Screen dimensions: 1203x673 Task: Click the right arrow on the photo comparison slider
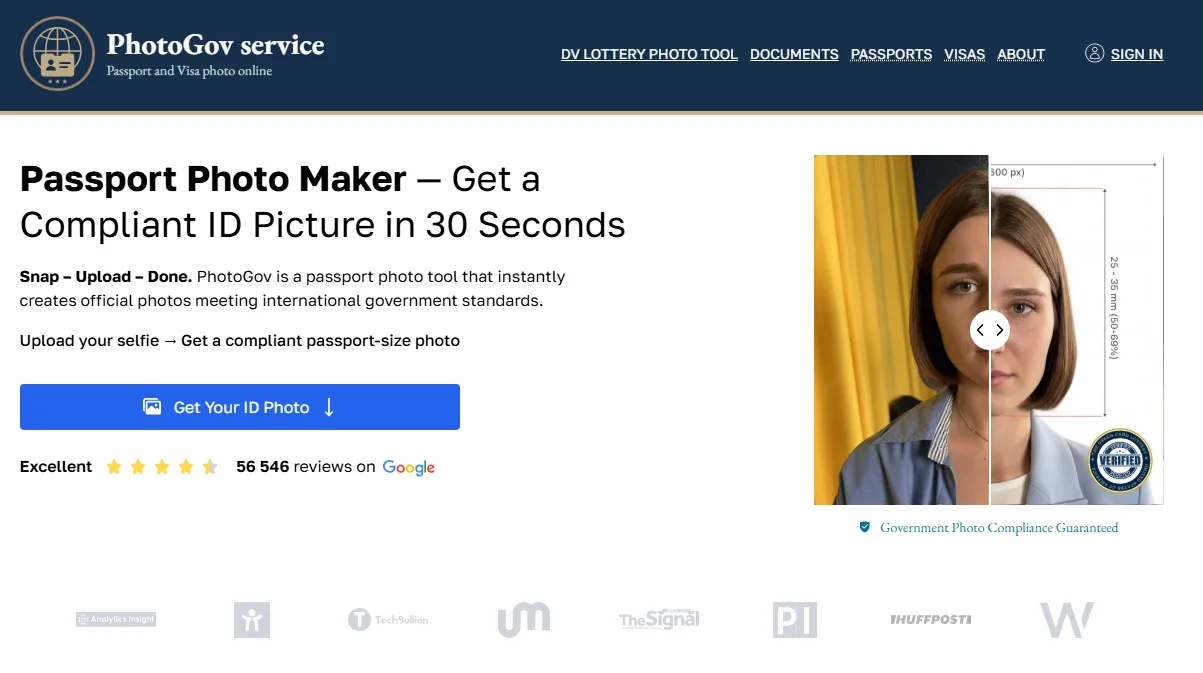coord(999,330)
